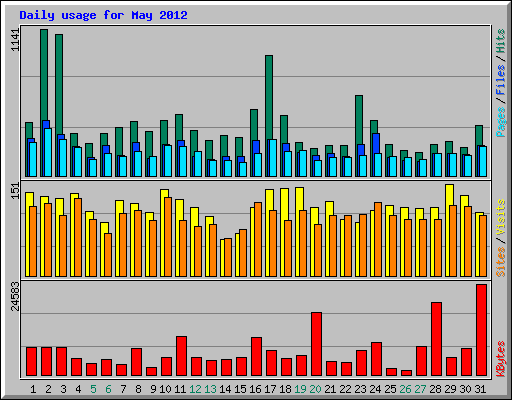Select the cyan pages bar for day 17
This screenshot has height=400, width=512.
click(x=273, y=158)
